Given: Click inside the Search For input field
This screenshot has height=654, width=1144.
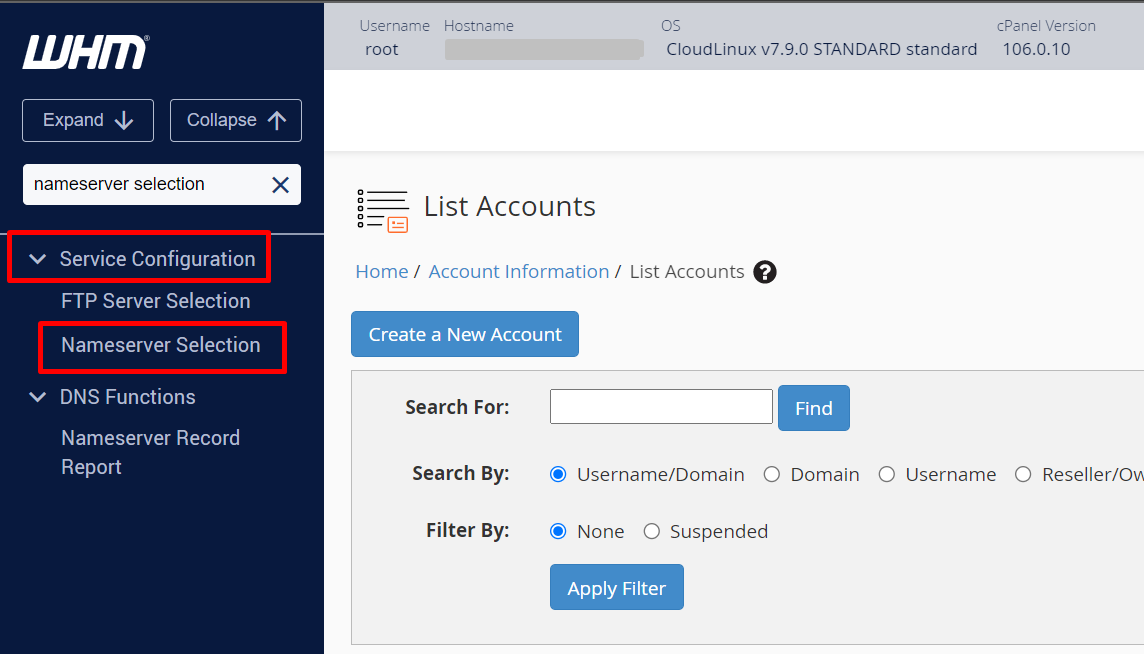Looking at the screenshot, I should coord(661,406).
